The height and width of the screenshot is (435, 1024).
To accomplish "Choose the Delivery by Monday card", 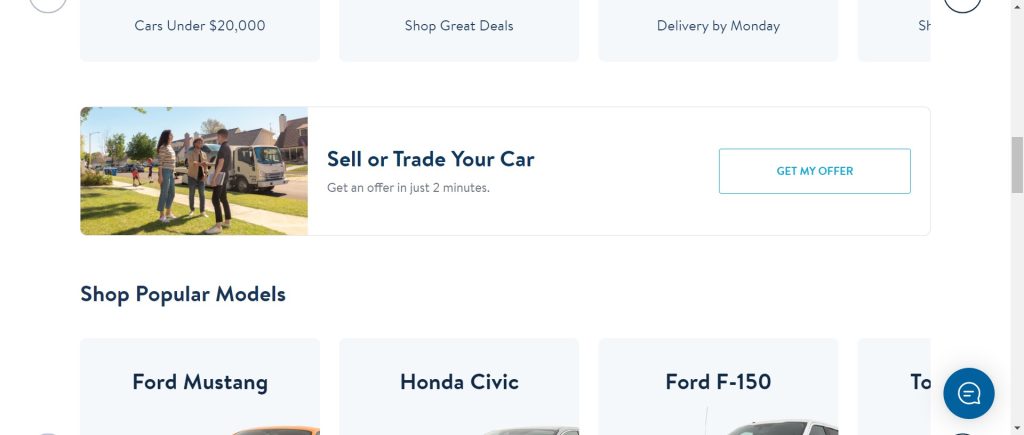I will [718, 28].
